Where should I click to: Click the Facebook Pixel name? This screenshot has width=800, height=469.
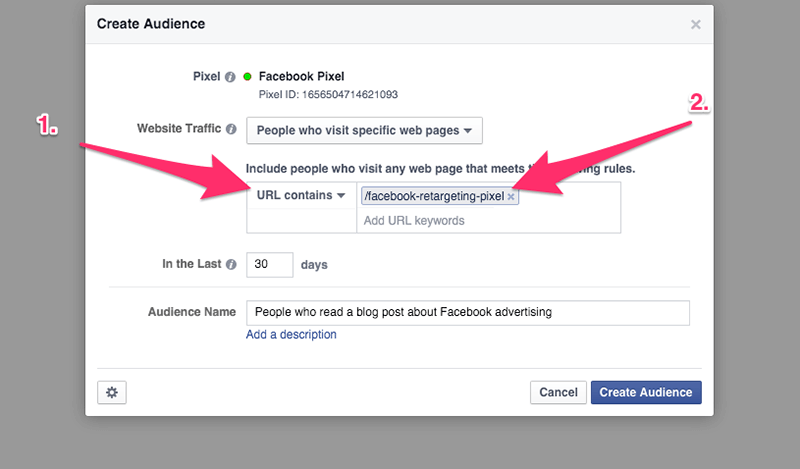pyautogui.click(x=302, y=76)
